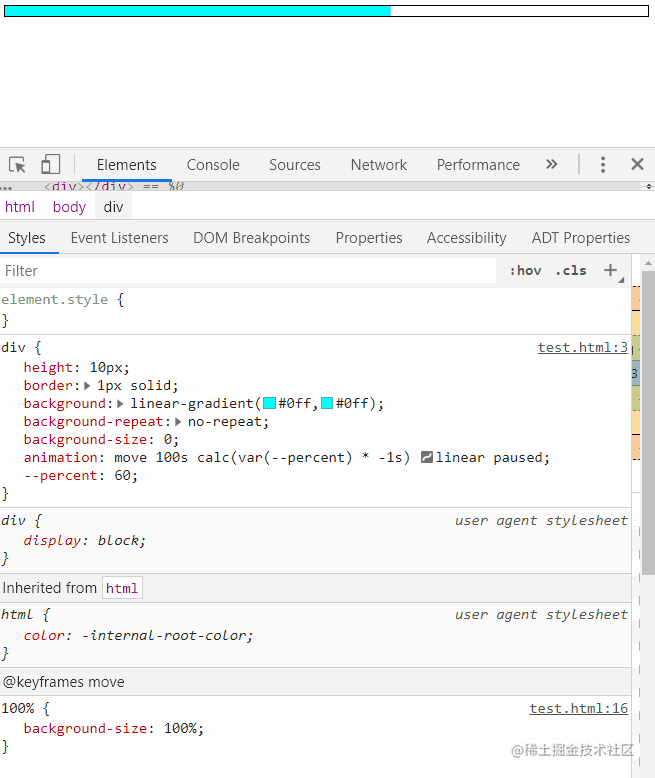Select body in the breadcrumb

69,207
